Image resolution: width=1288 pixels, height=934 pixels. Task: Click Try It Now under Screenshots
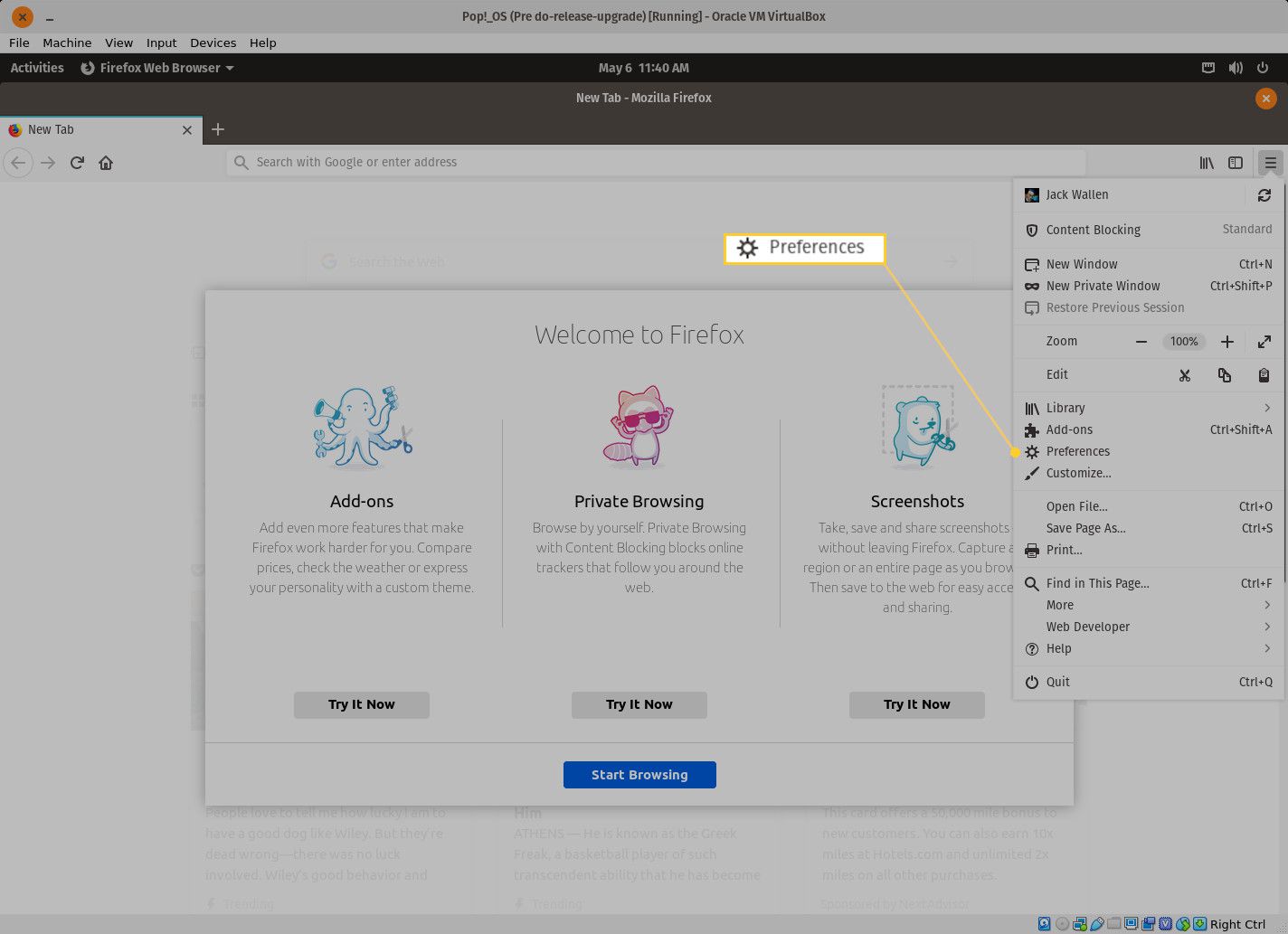pyautogui.click(x=917, y=704)
